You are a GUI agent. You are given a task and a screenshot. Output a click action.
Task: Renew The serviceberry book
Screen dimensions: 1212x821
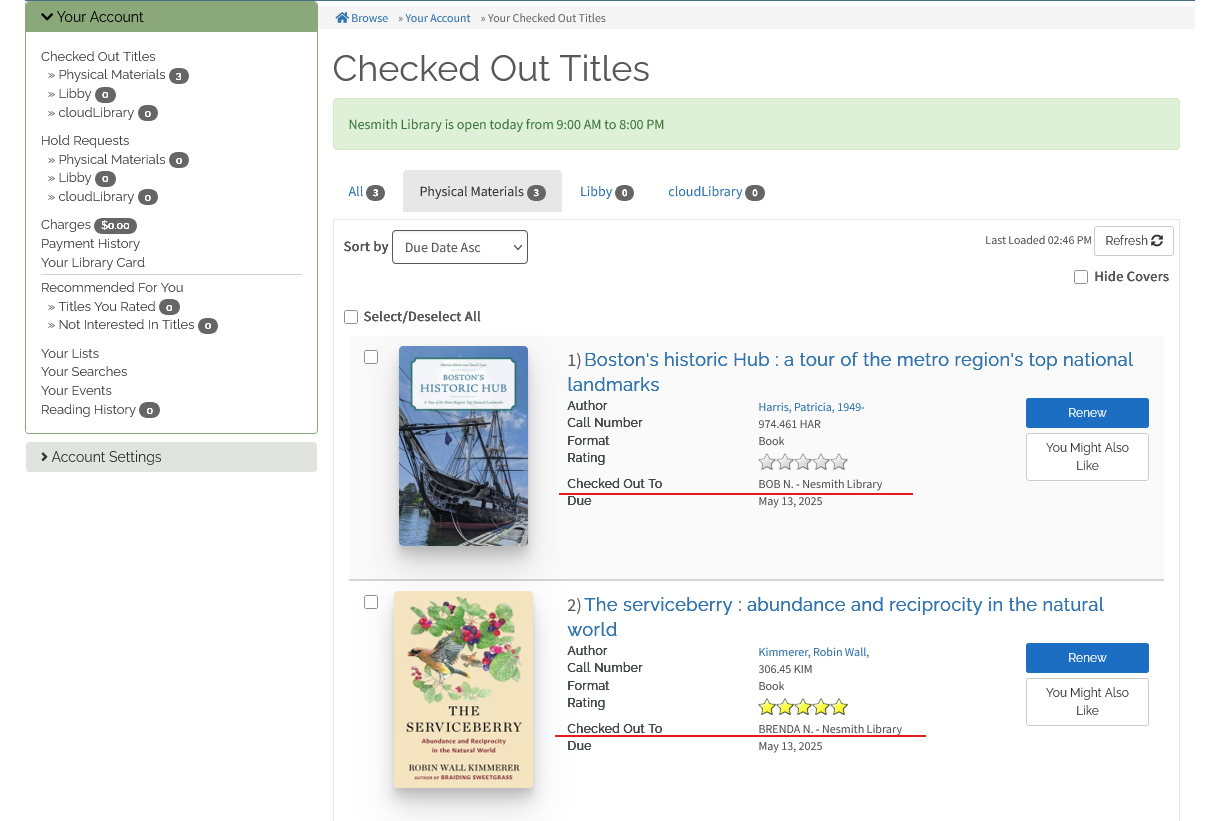[1087, 658]
